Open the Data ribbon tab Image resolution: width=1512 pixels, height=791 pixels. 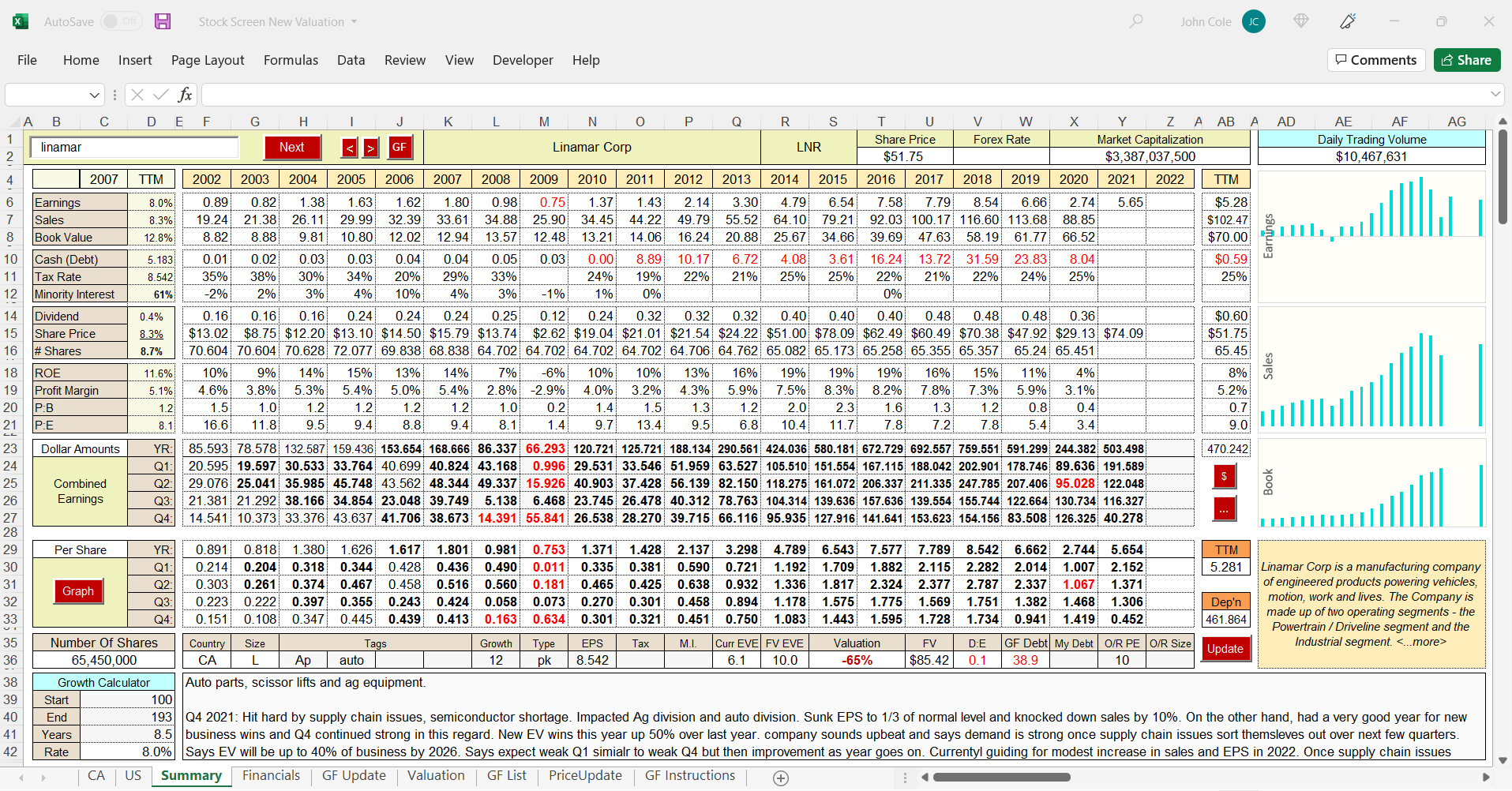coord(351,60)
